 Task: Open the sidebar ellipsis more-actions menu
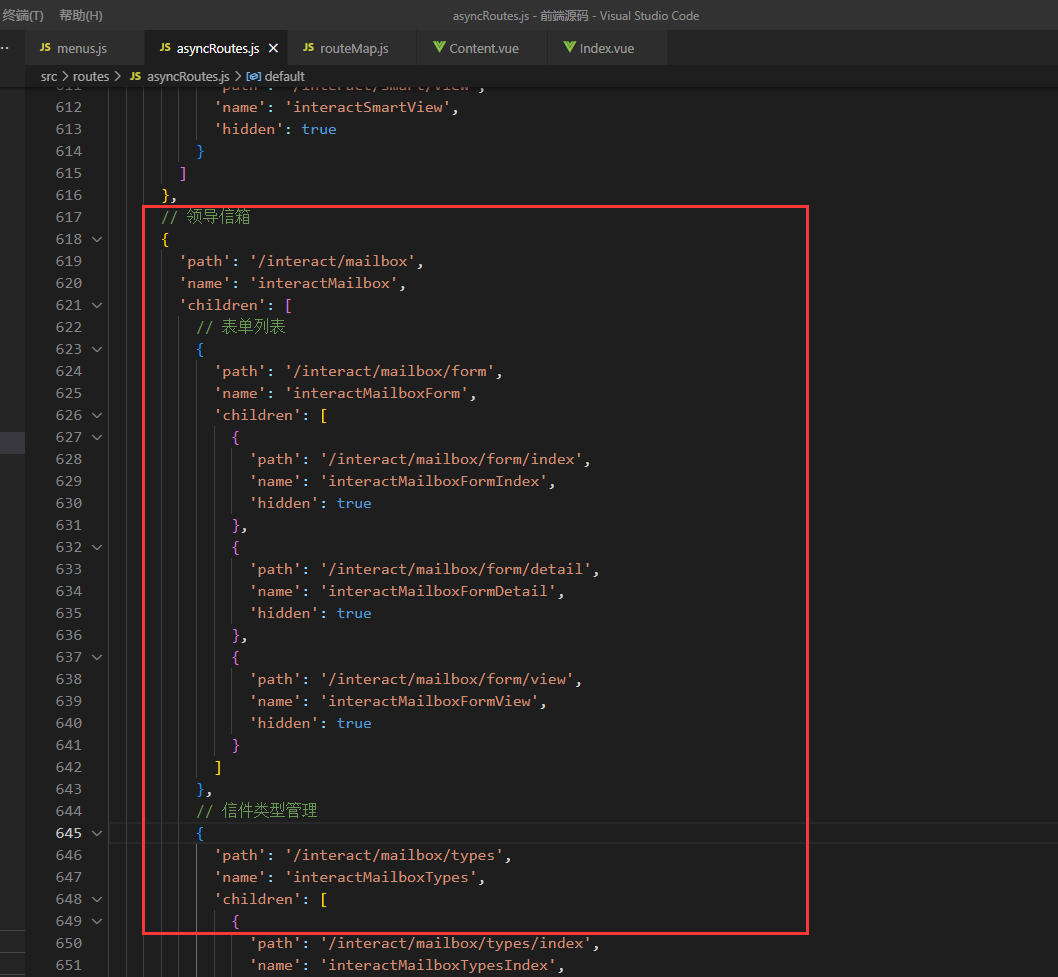tap(6, 48)
